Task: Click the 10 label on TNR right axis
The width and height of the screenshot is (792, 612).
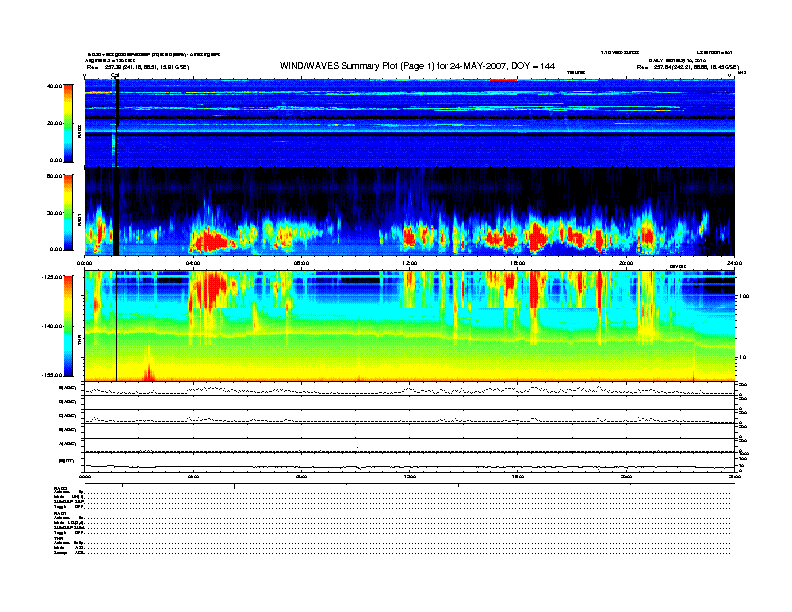Action: (x=742, y=358)
